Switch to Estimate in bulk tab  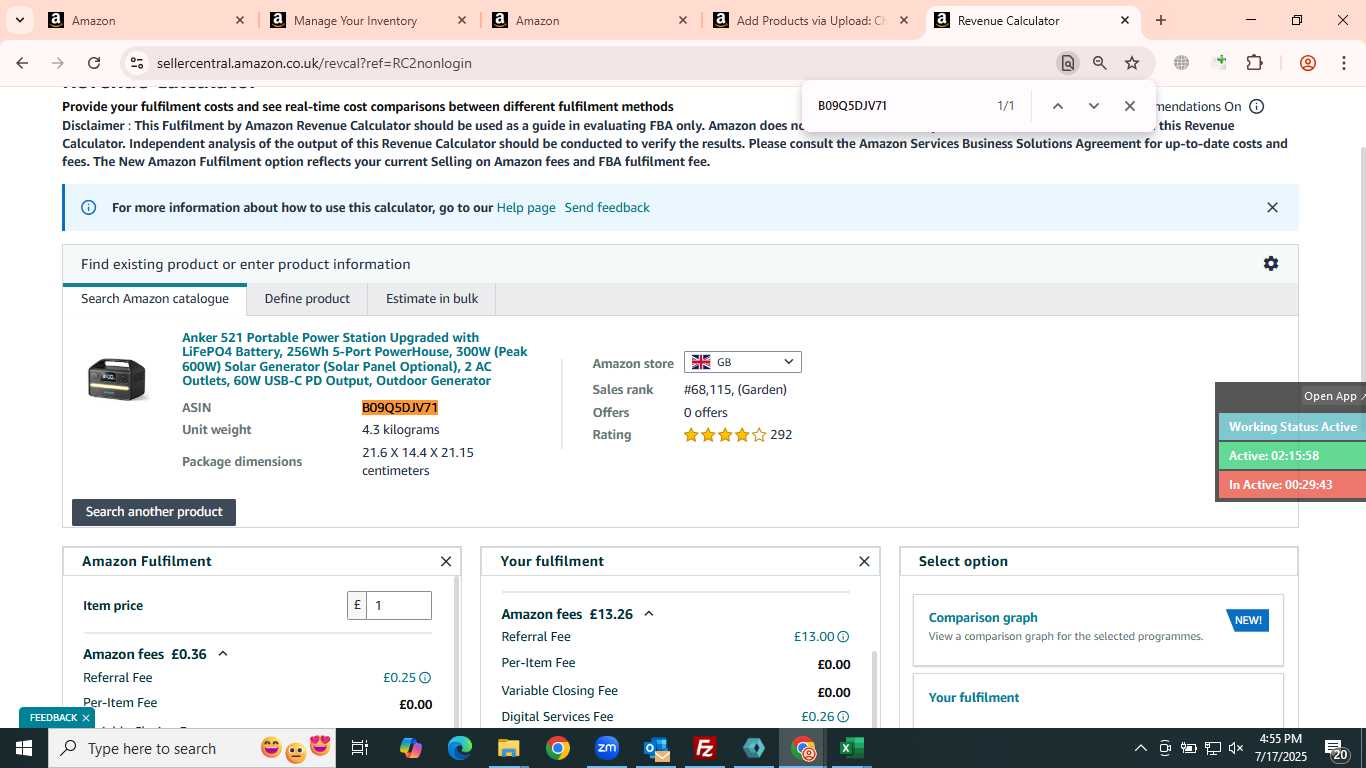tap(432, 299)
